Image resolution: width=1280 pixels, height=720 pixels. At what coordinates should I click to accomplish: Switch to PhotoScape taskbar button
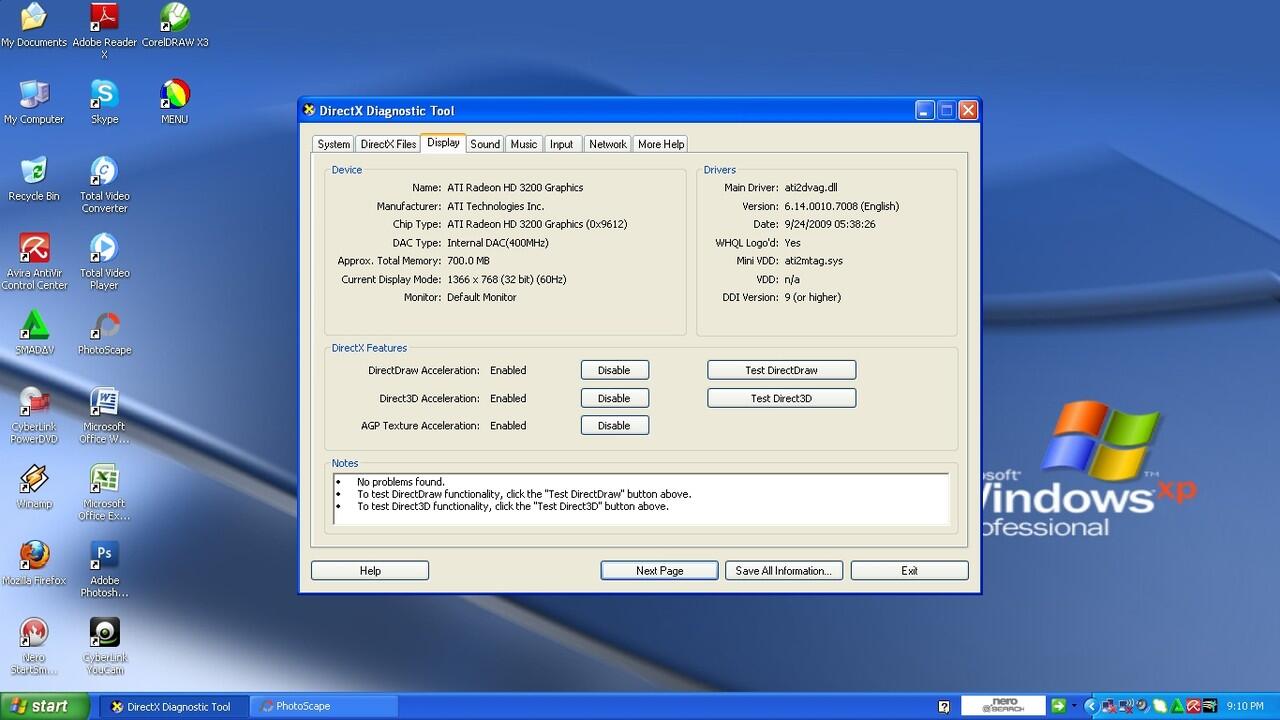[x=322, y=706]
